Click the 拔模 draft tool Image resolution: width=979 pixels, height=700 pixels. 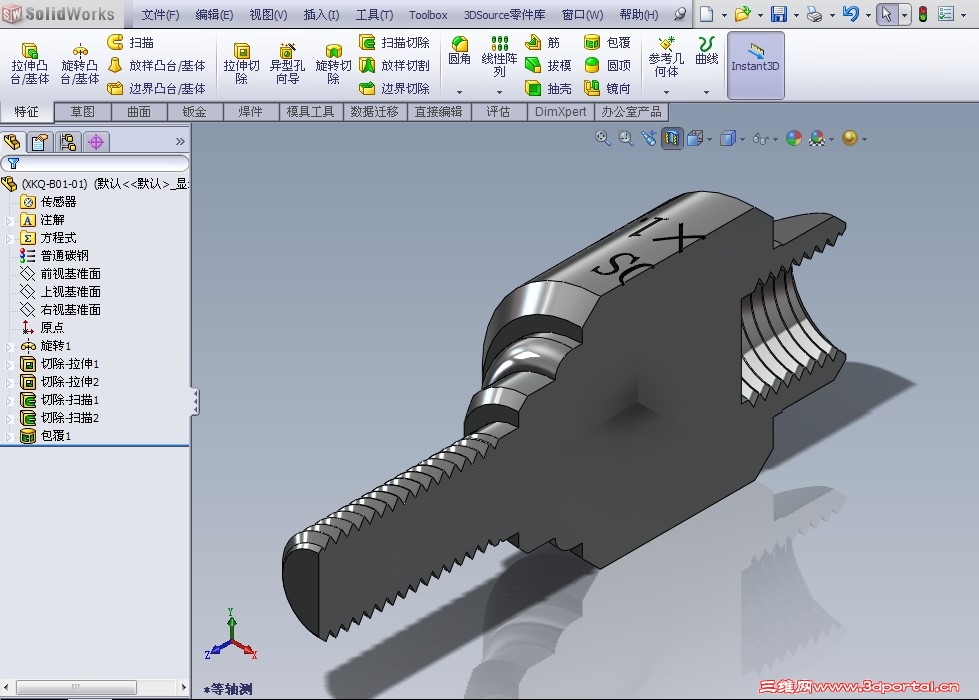click(x=548, y=66)
